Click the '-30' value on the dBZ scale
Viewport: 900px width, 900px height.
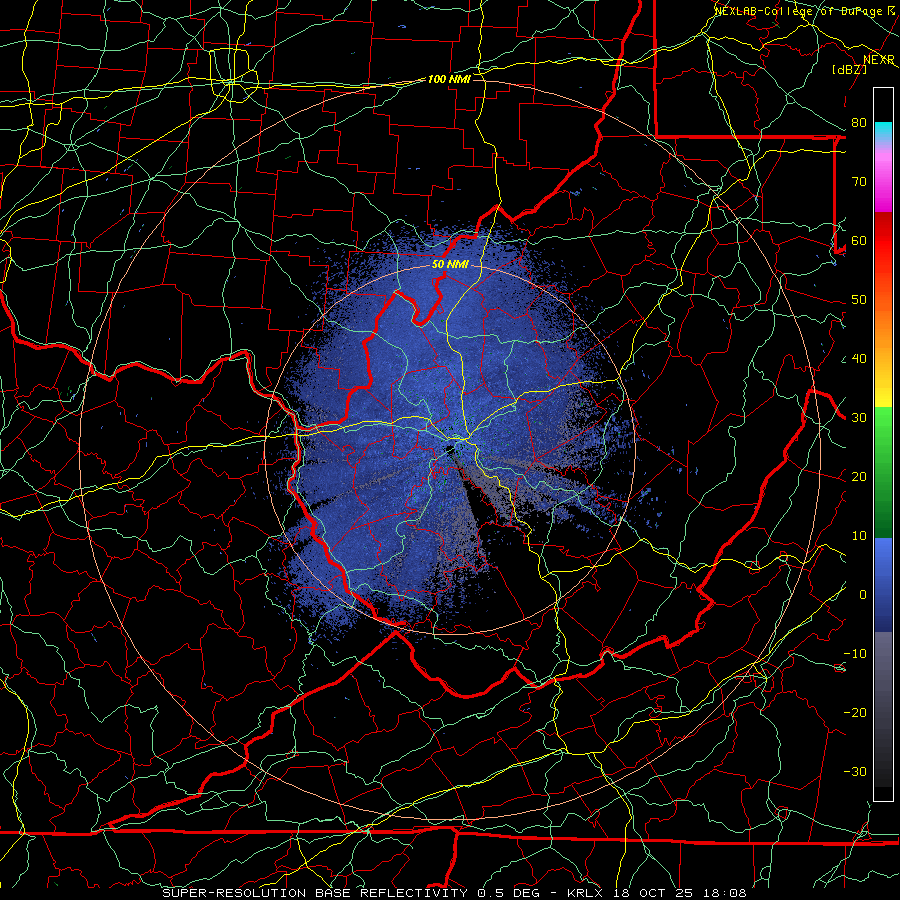click(855, 772)
